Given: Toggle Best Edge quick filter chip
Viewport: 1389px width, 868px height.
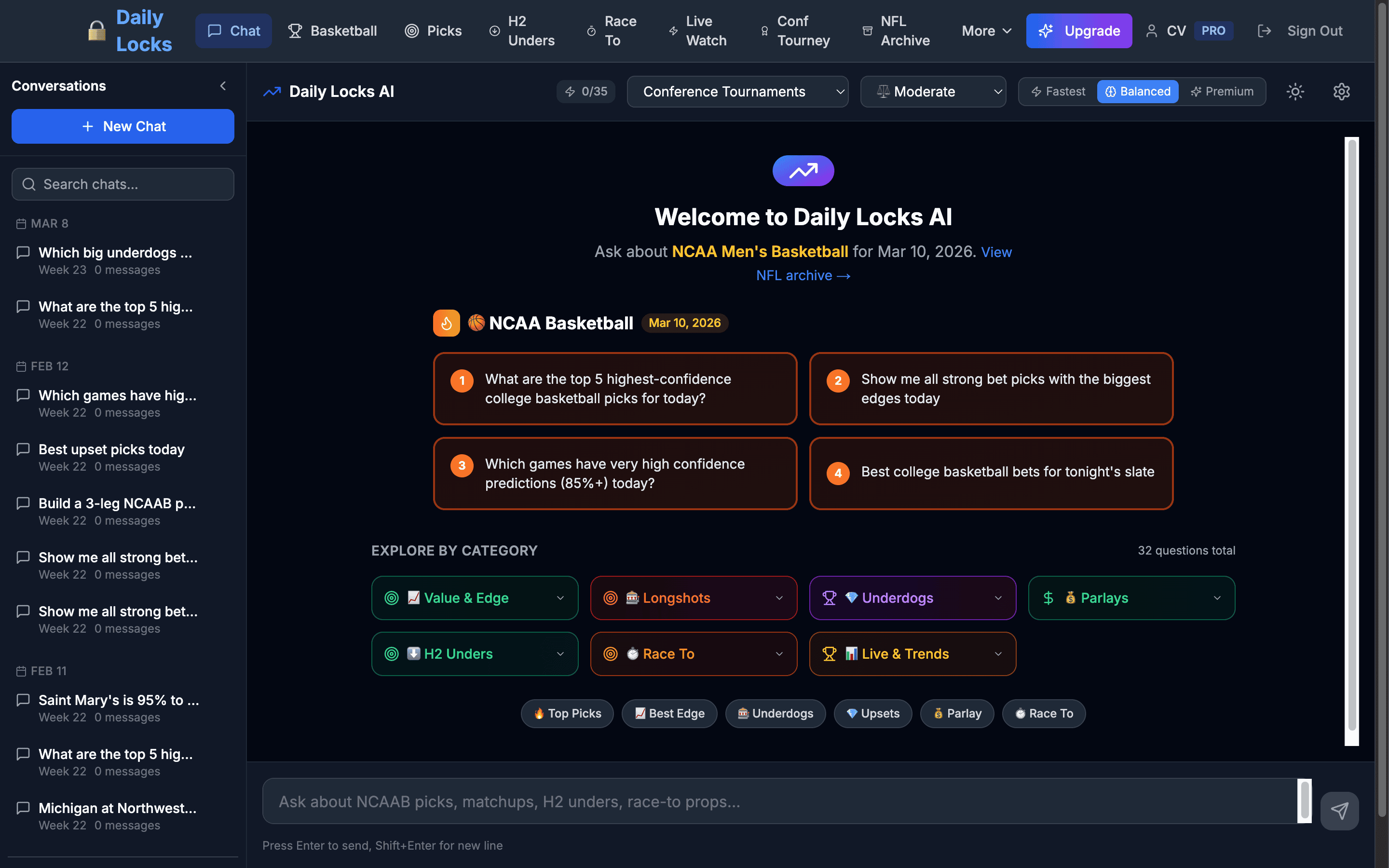Looking at the screenshot, I should coord(669,714).
